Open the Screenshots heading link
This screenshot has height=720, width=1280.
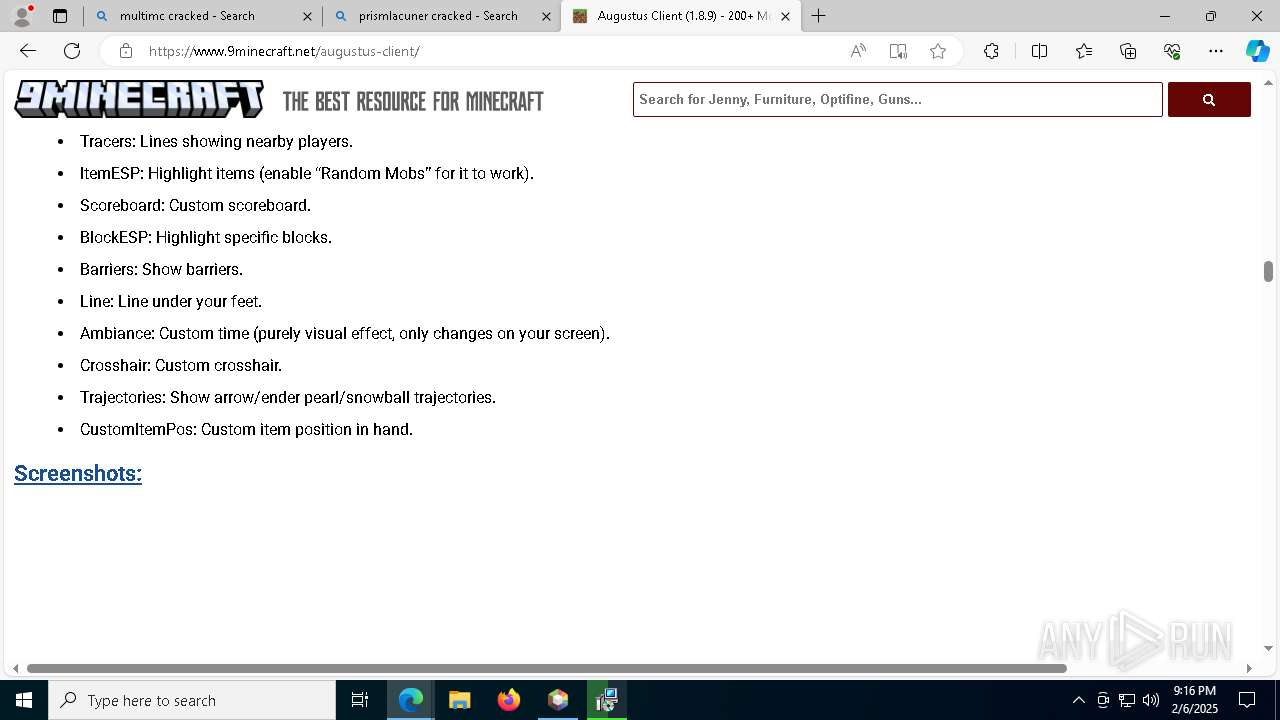click(78, 473)
